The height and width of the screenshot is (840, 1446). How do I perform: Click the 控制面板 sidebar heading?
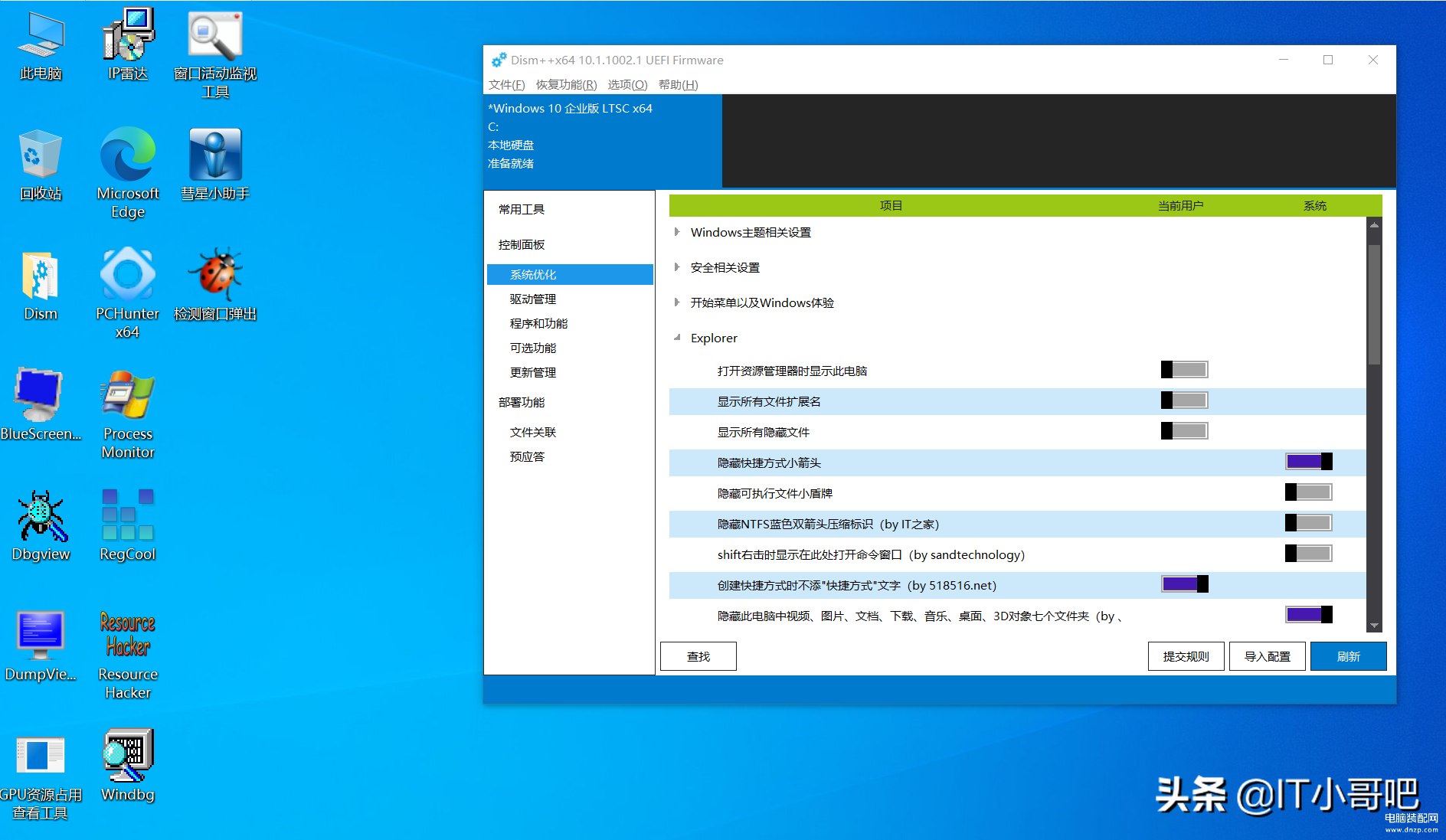[522, 245]
